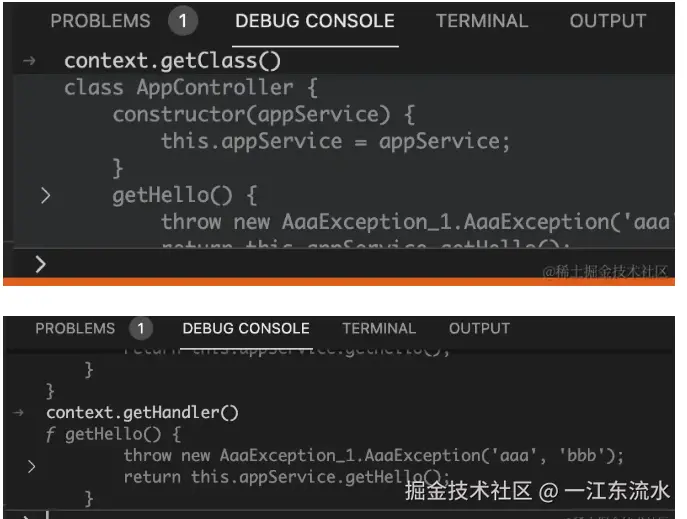Open the TERMINAL tab in lower panel
This screenshot has width=687, height=519.
point(379,328)
